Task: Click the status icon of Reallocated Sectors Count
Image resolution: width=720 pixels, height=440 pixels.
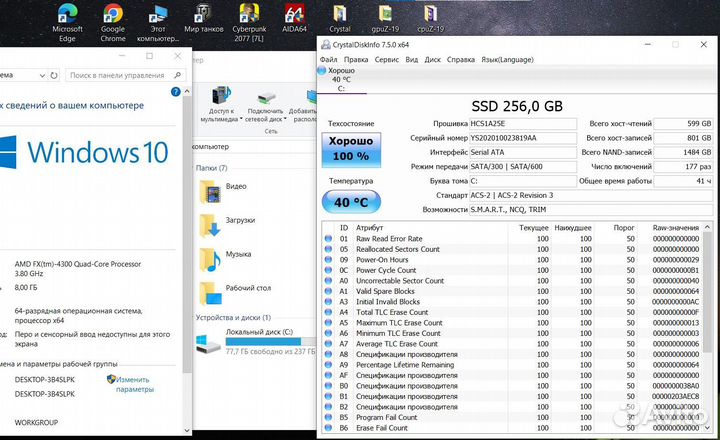Action: 328,249
